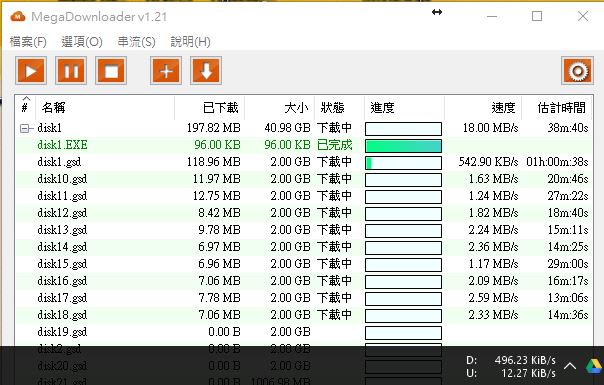604x385 pixels.
Task: Start downloads with the orange play button
Action: tap(31, 71)
